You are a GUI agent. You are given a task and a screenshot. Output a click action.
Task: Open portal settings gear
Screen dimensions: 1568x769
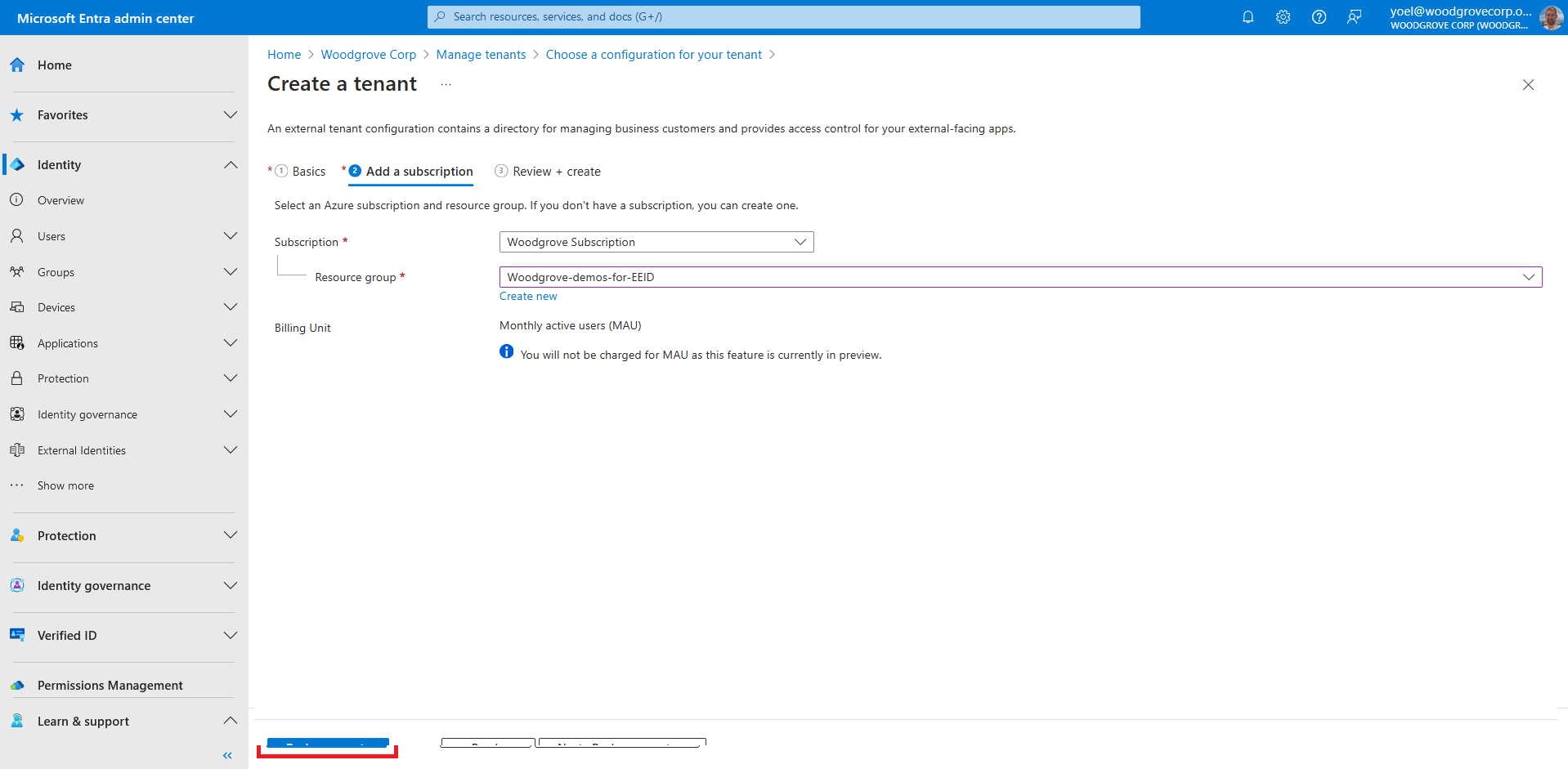[1284, 17]
